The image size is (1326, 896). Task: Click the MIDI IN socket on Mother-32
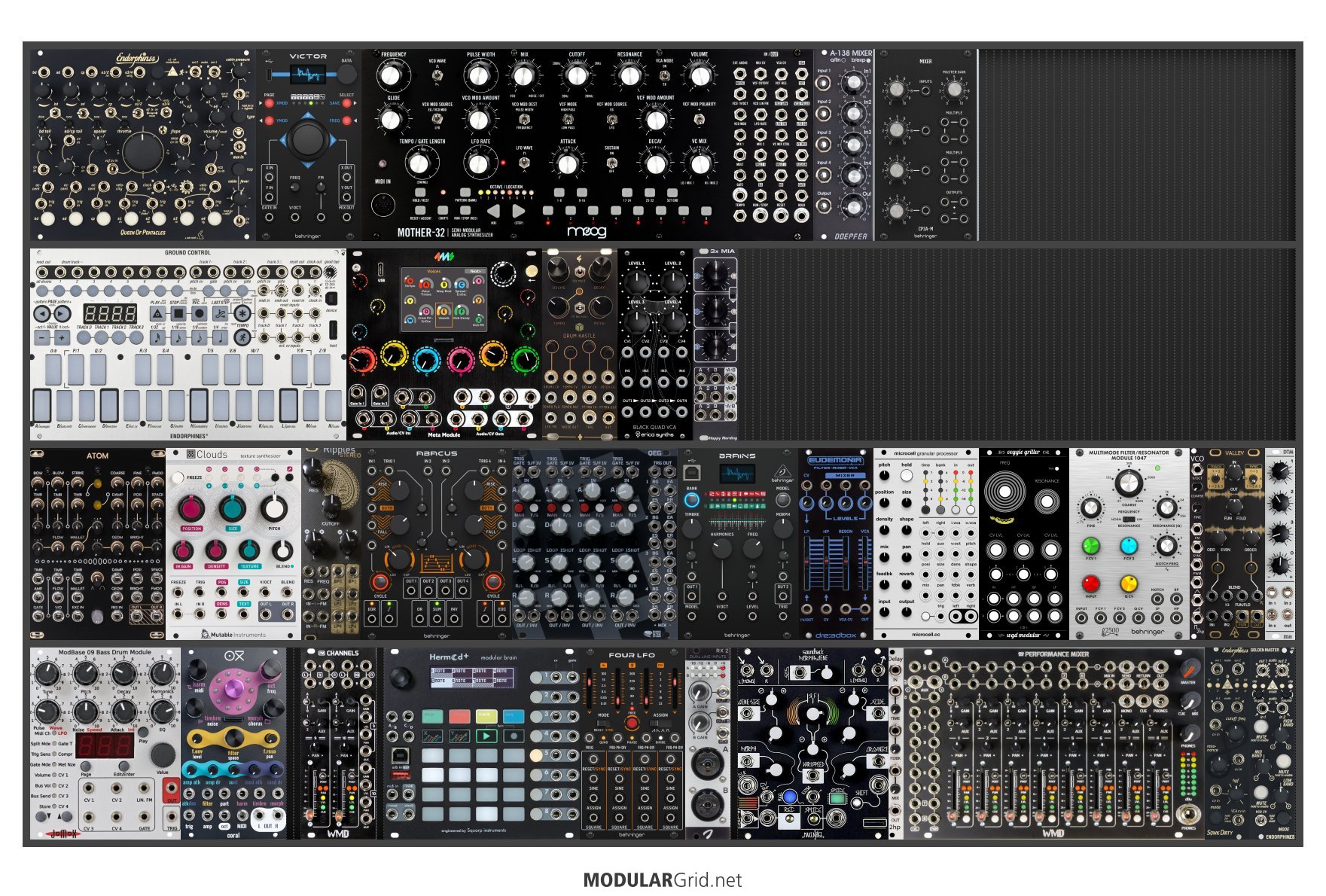click(383, 204)
